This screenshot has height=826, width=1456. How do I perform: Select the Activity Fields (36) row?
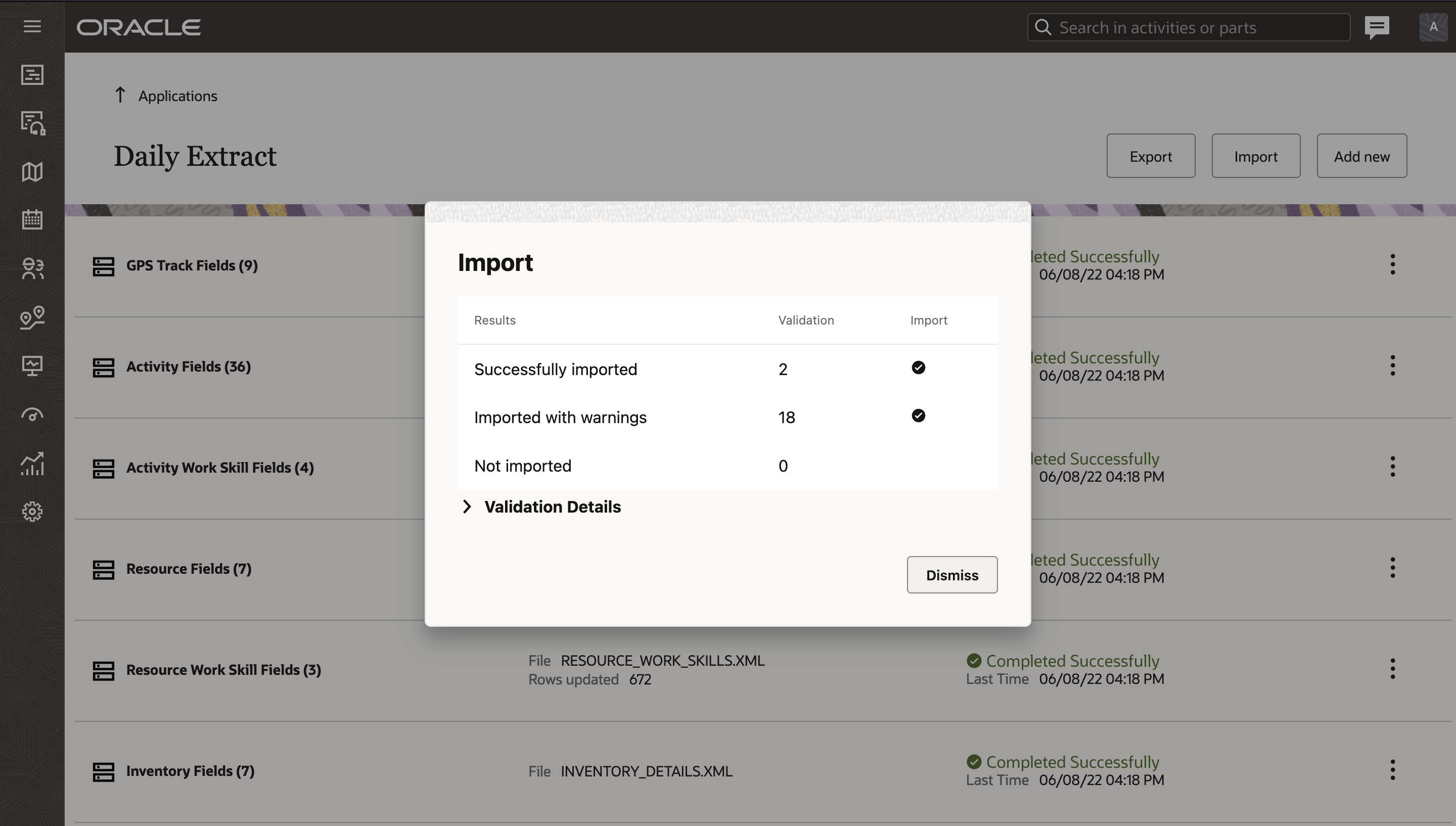pos(188,366)
